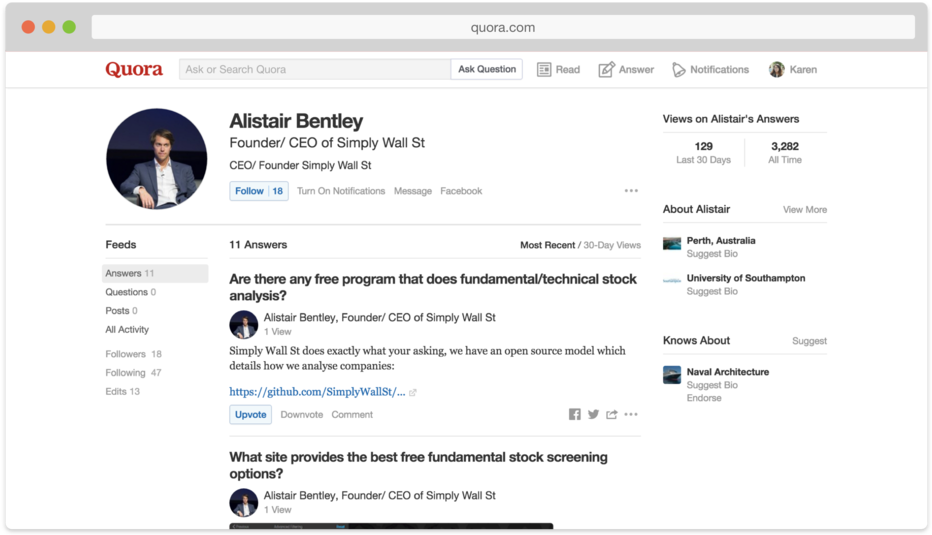Click Suggest next to Knows About
The width and height of the screenshot is (932, 535).
tap(809, 341)
